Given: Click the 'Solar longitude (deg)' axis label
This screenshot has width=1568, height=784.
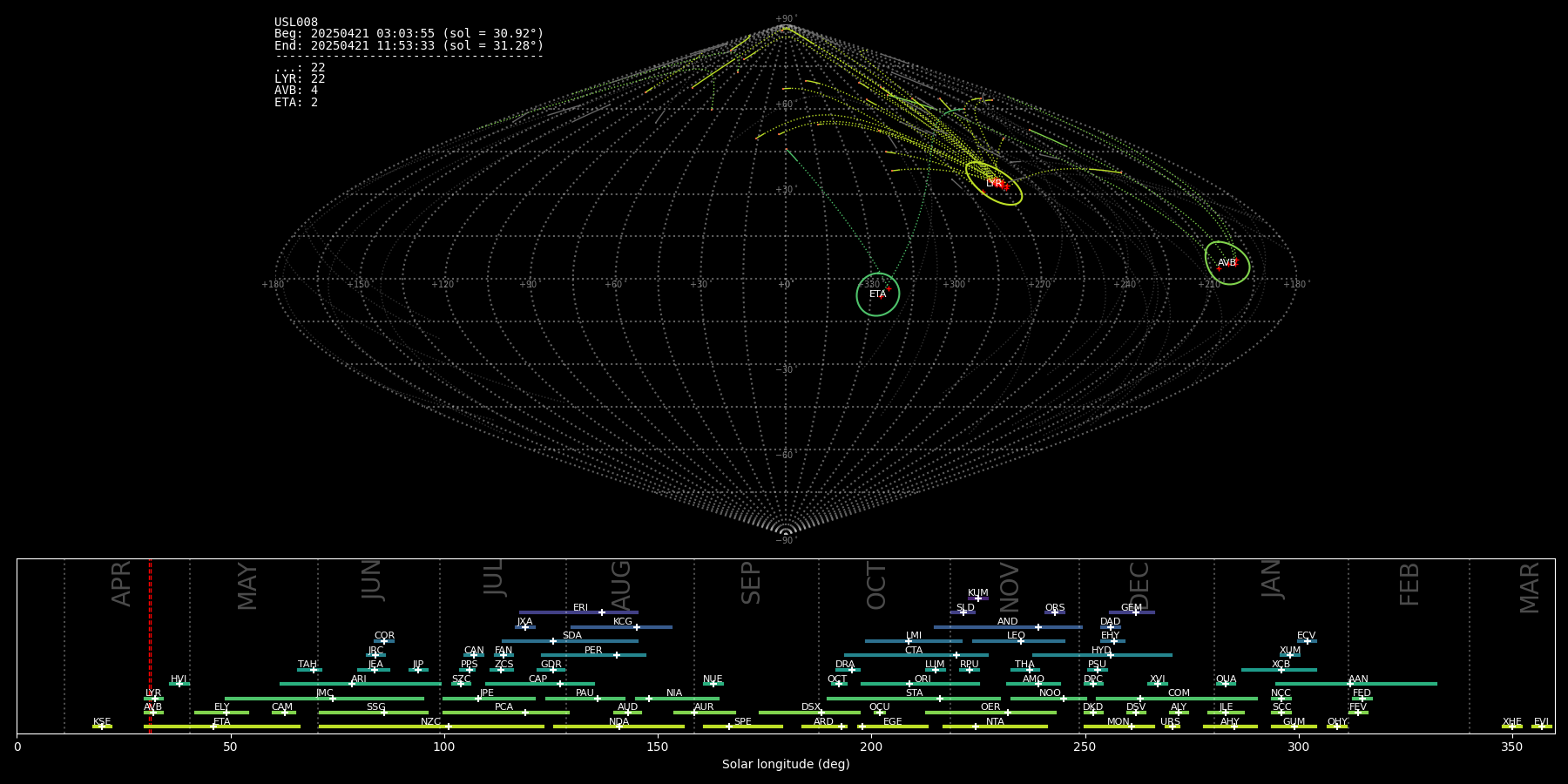Looking at the screenshot, I should pyautogui.click(x=786, y=765).
